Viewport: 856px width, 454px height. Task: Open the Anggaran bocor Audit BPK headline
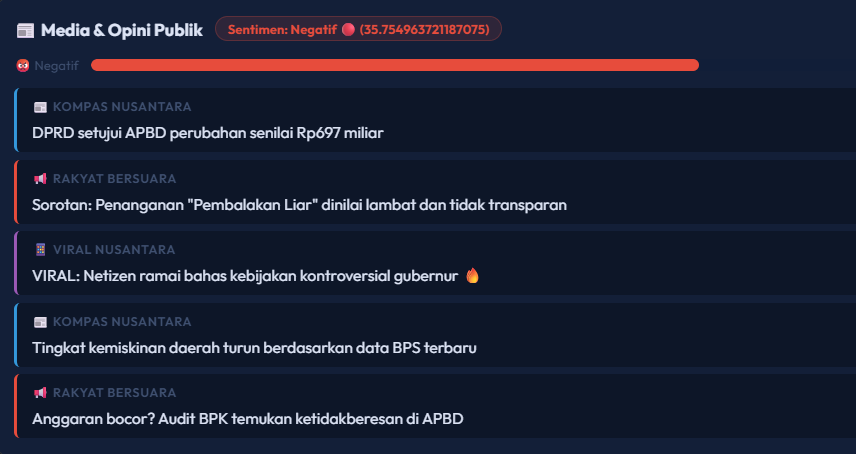248,419
